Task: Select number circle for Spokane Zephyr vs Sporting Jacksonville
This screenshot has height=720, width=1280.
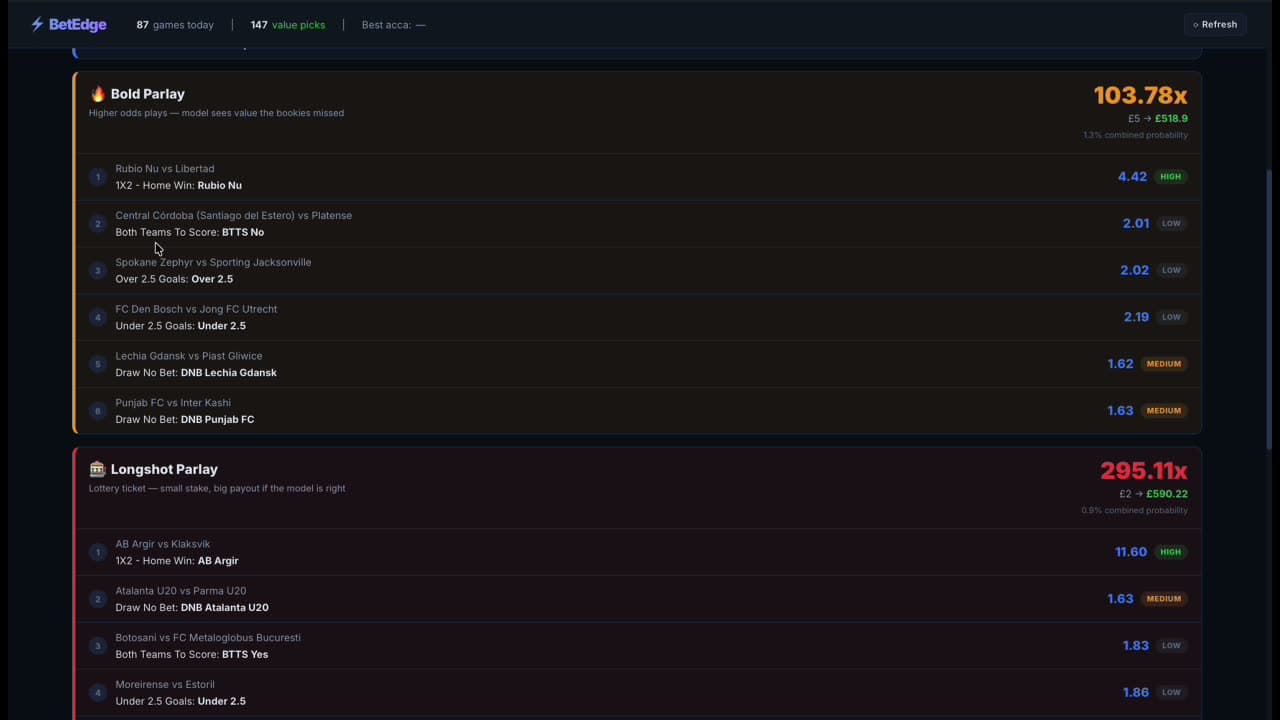Action: pos(98,270)
